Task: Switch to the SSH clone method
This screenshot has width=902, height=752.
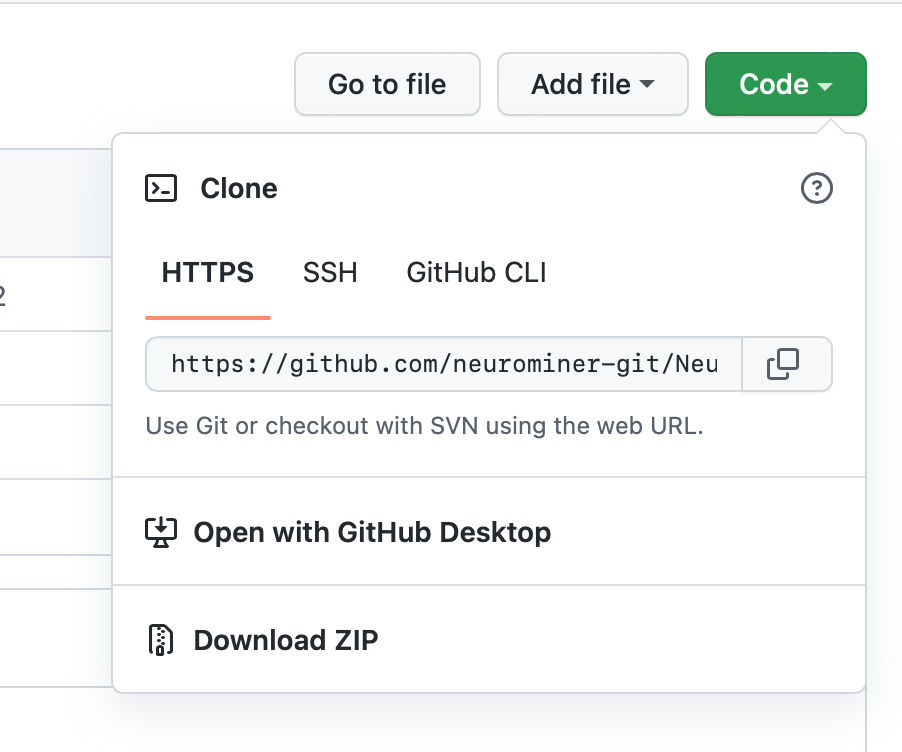Action: click(x=330, y=272)
